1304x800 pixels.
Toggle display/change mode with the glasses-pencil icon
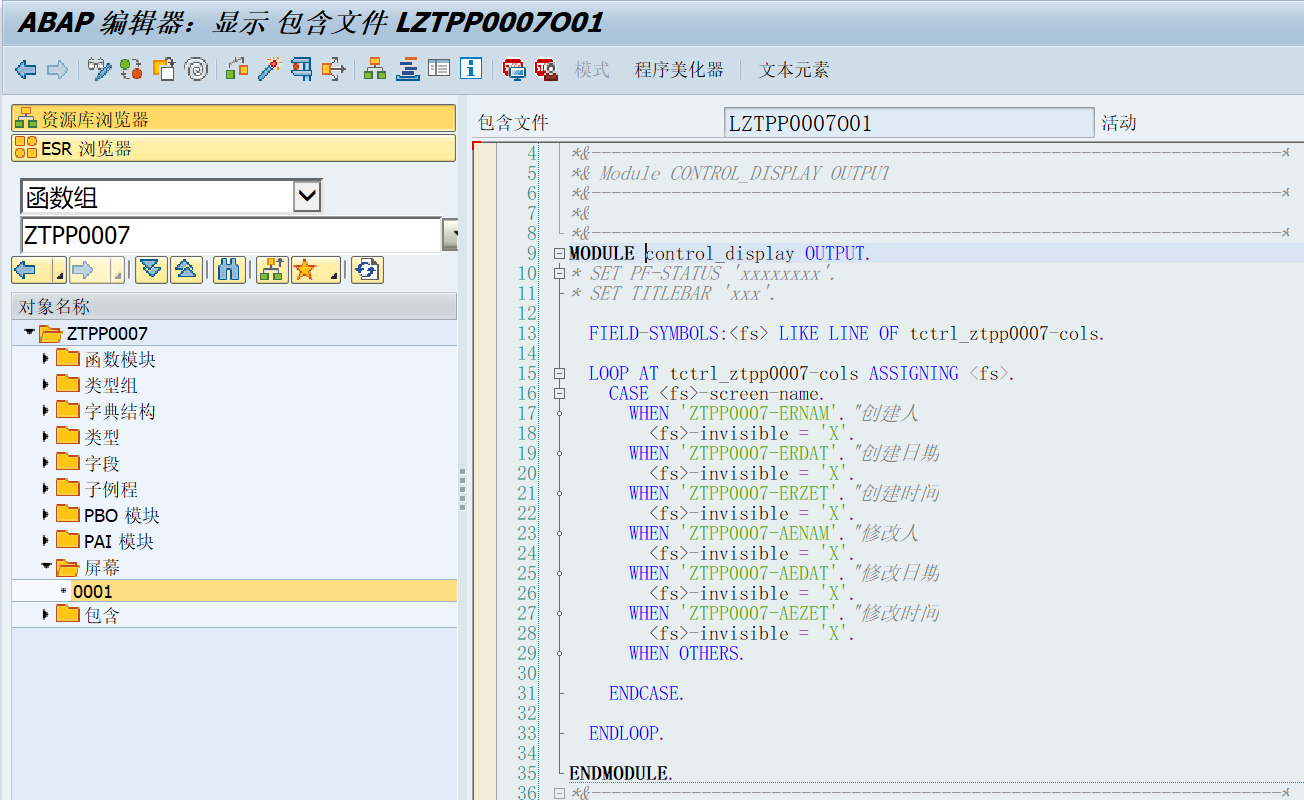[x=97, y=69]
